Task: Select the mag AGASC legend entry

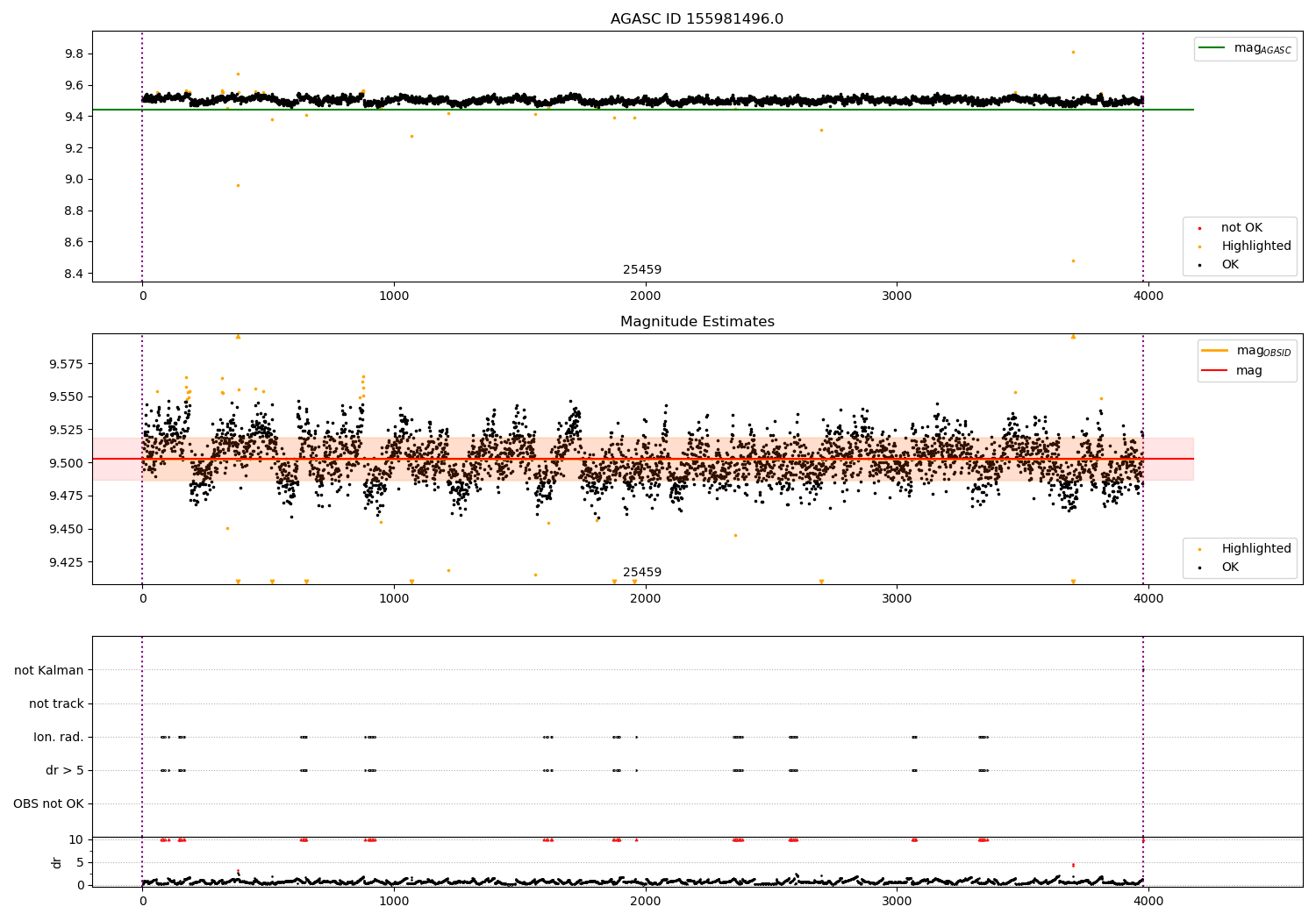Action: pyautogui.click(x=1245, y=48)
